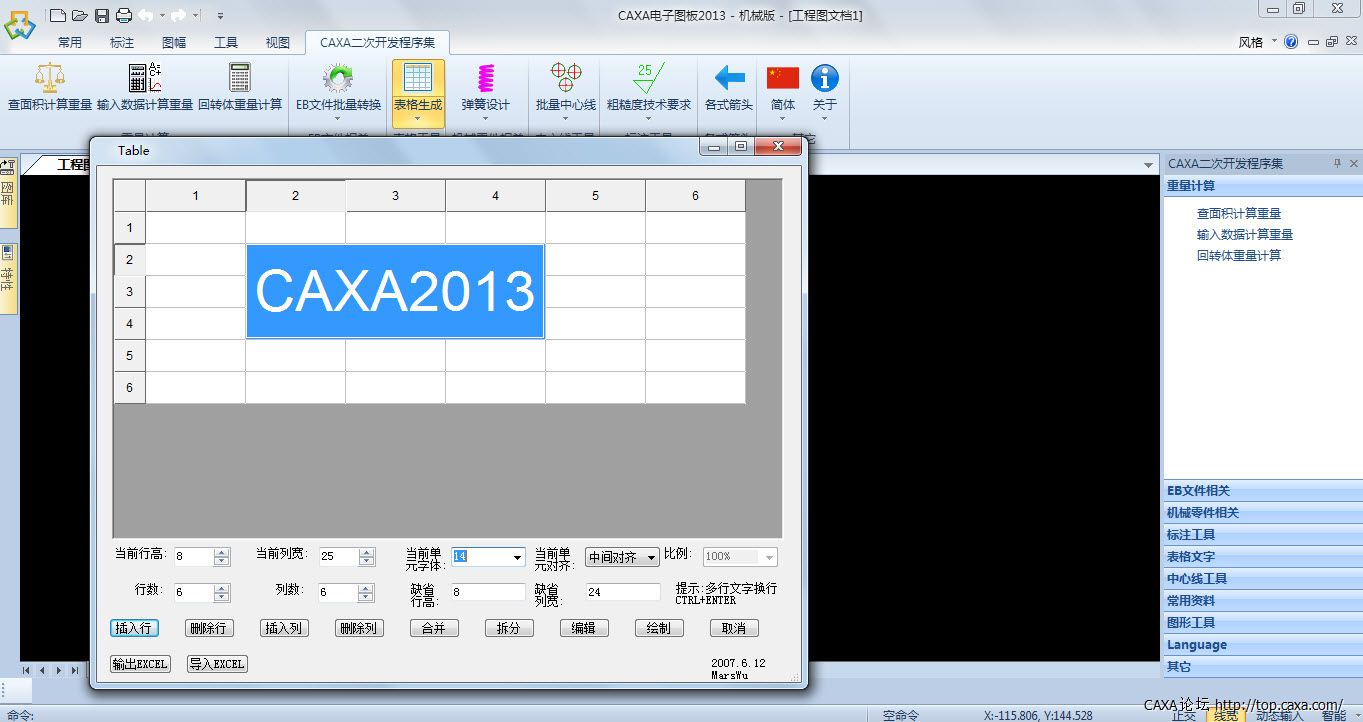Toggle 线宽 display in status bar
Image resolution: width=1363 pixels, height=722 pixels.
tap(1226, 715)
